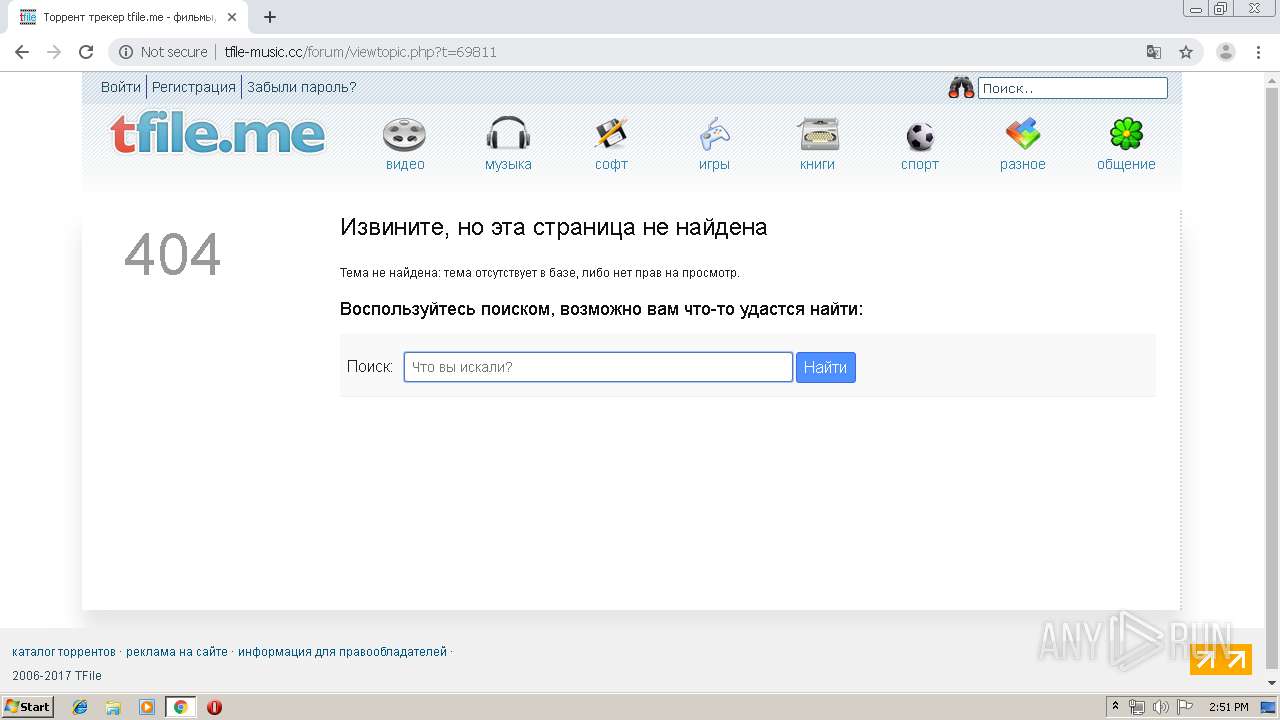Click the игры text link

click(714, 165)
